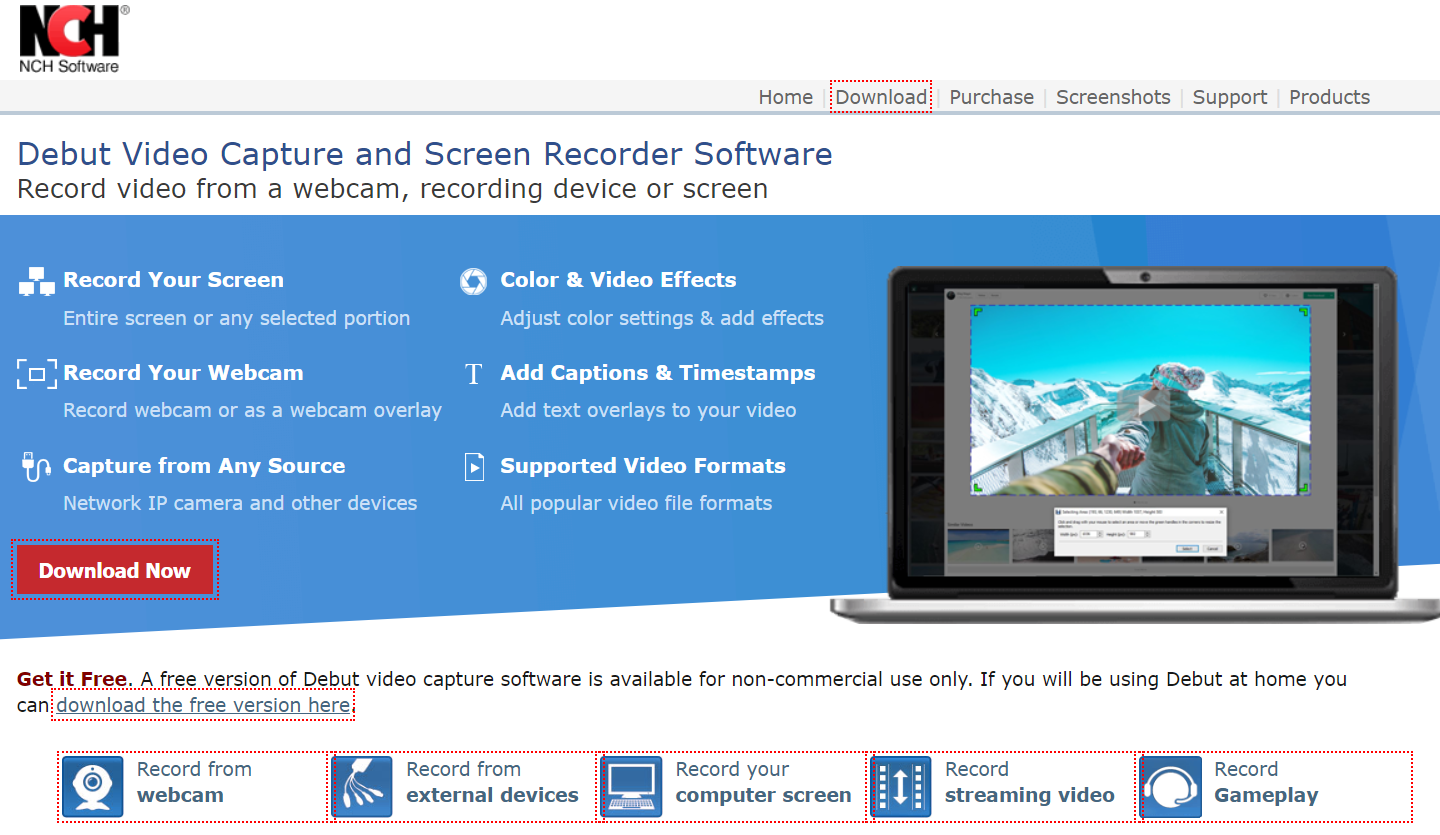Open the download the free version here link

(x=203, y=705)
